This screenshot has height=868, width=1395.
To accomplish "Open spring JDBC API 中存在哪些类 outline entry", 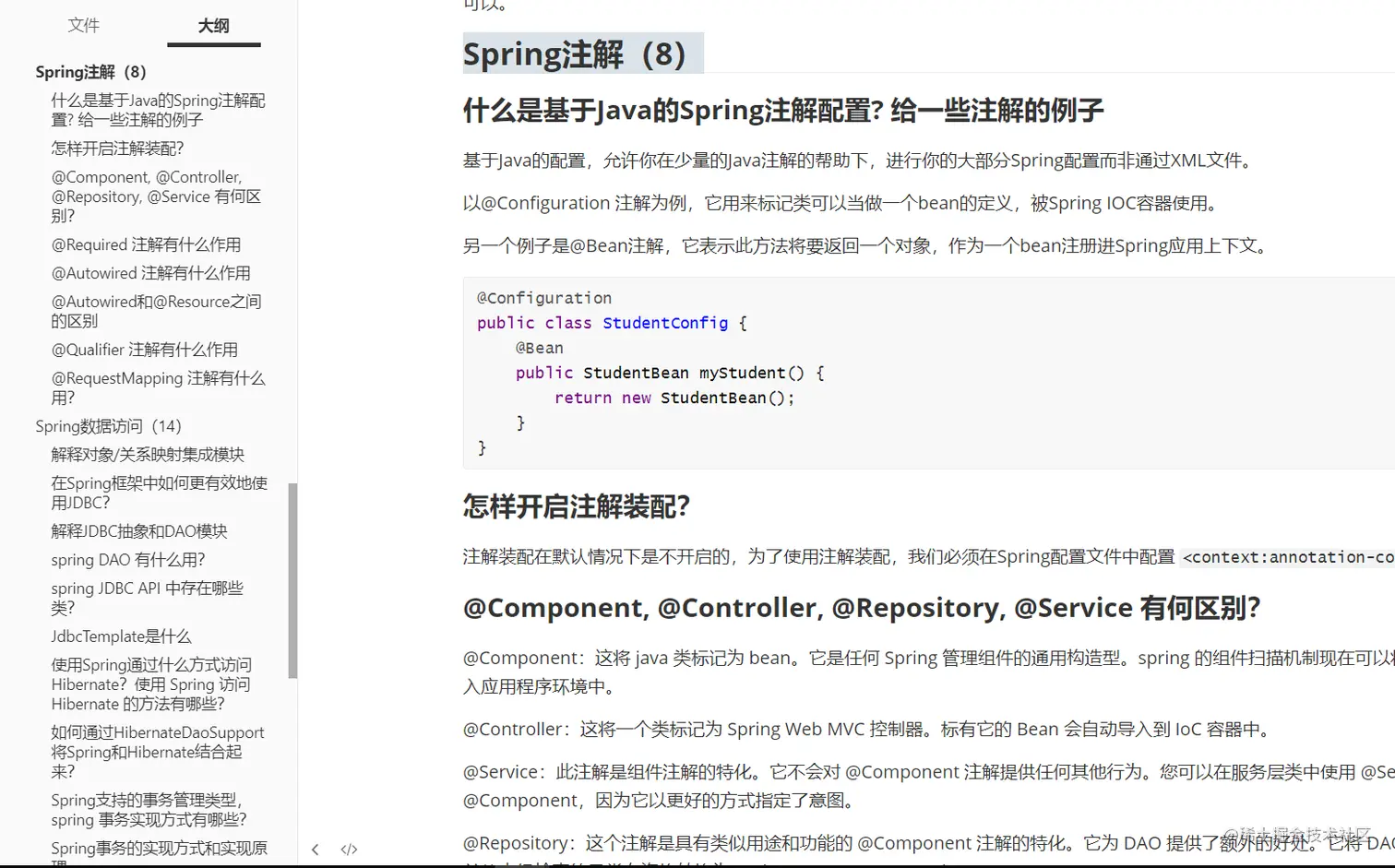I will point(148,598).
